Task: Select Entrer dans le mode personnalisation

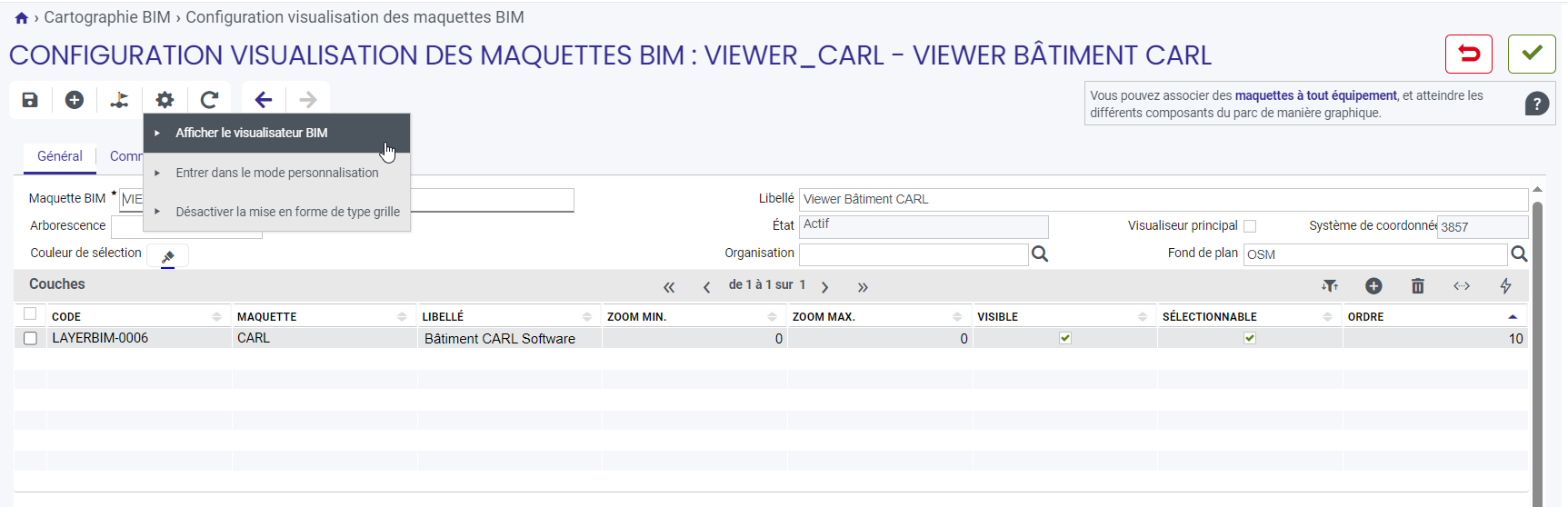Action: 276,173
